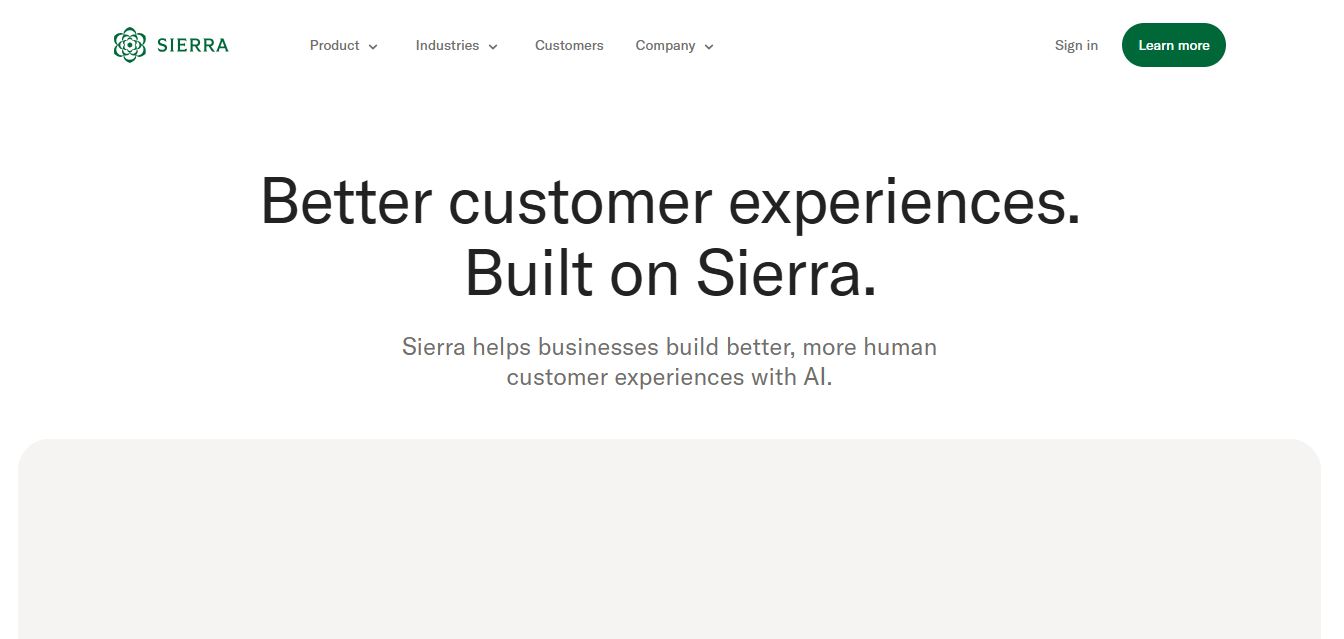Click the "Better customer experiences." headline line
1344x639 pixels.
pyautogui.click(x=670, y=201)
